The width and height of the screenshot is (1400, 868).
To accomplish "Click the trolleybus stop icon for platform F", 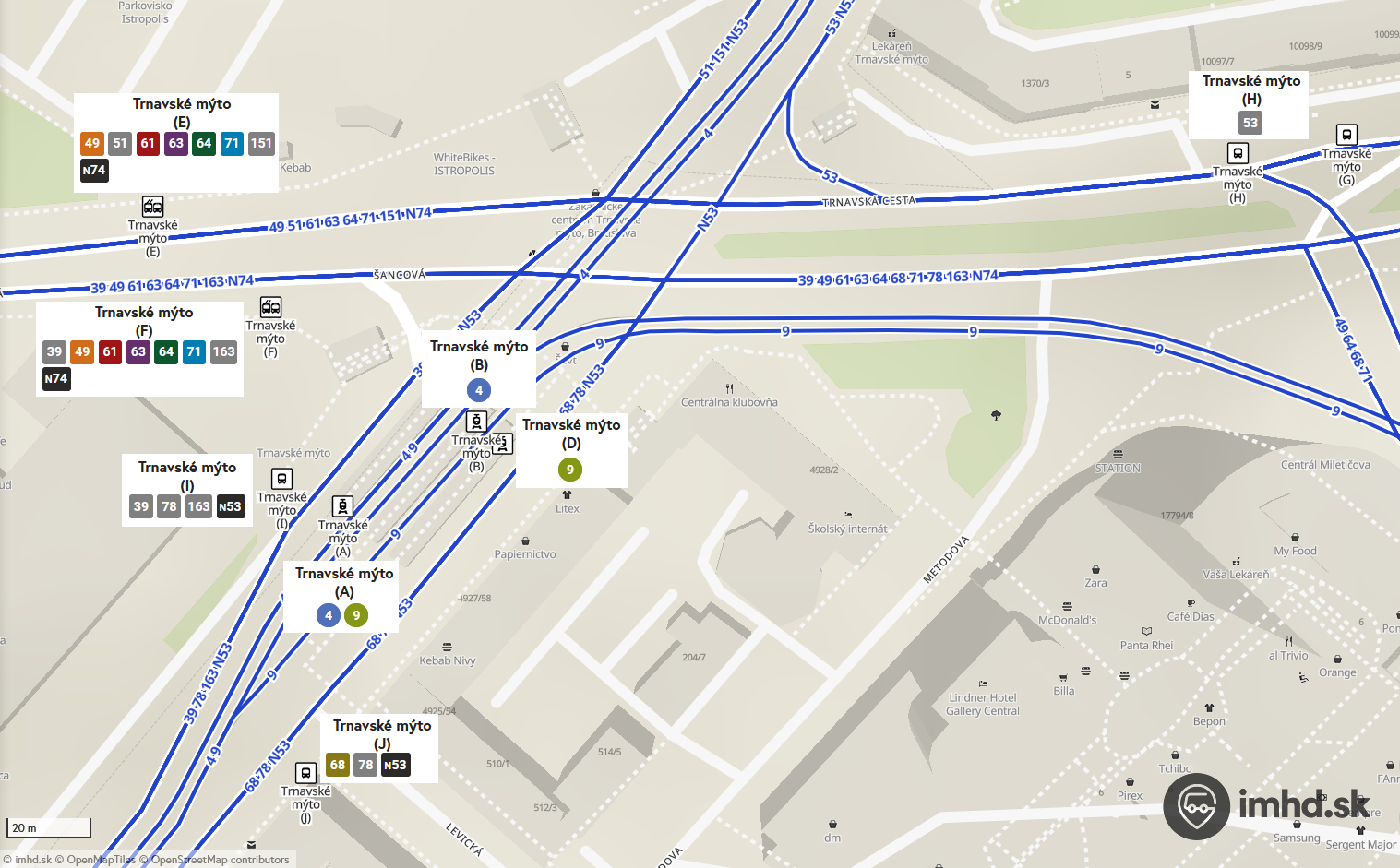I will coord(270,307).
